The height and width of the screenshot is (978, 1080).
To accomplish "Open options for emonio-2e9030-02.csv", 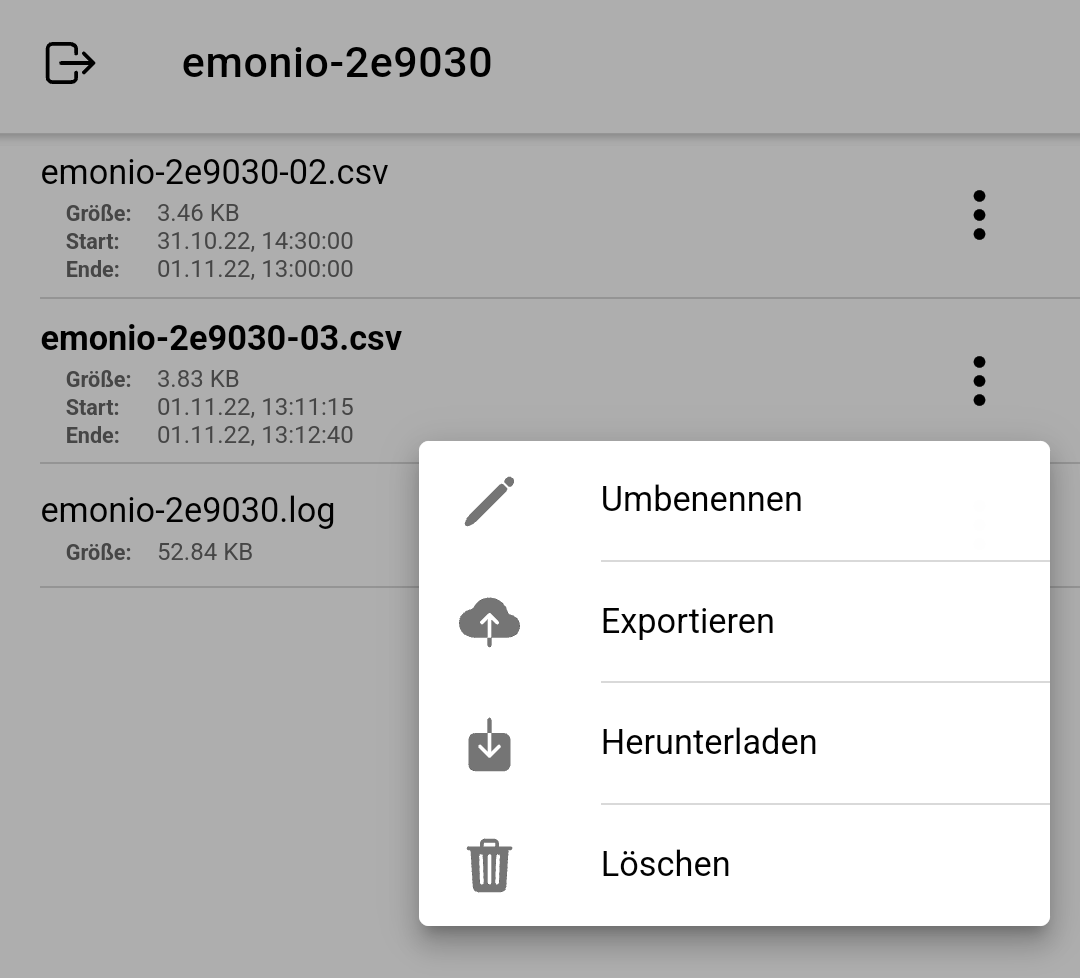I will point(979,215).
